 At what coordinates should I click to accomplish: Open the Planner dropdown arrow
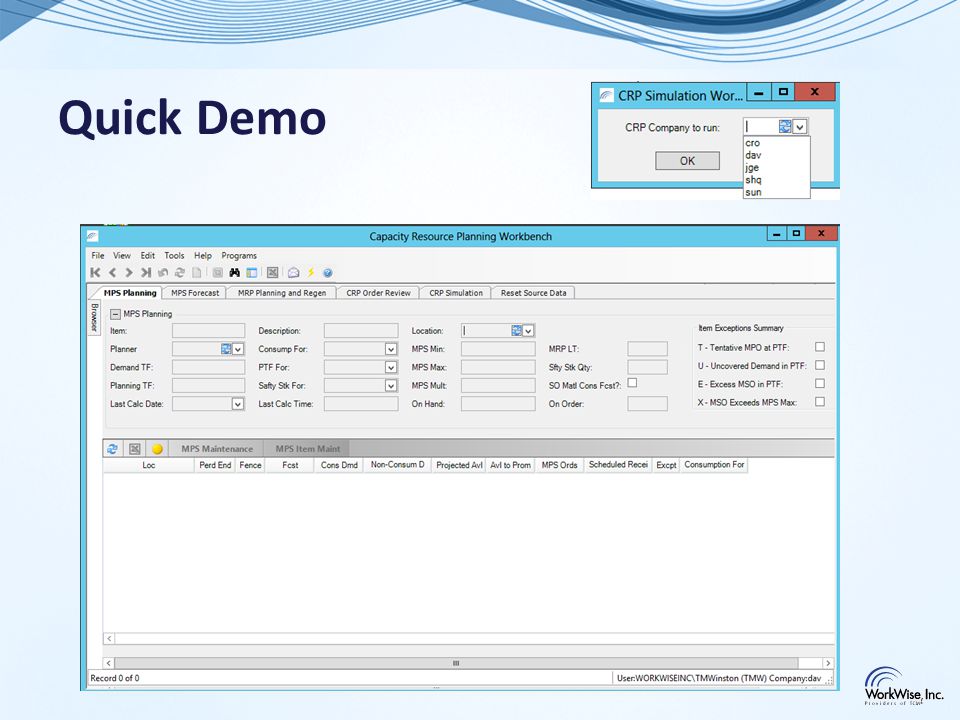point(238,349)
